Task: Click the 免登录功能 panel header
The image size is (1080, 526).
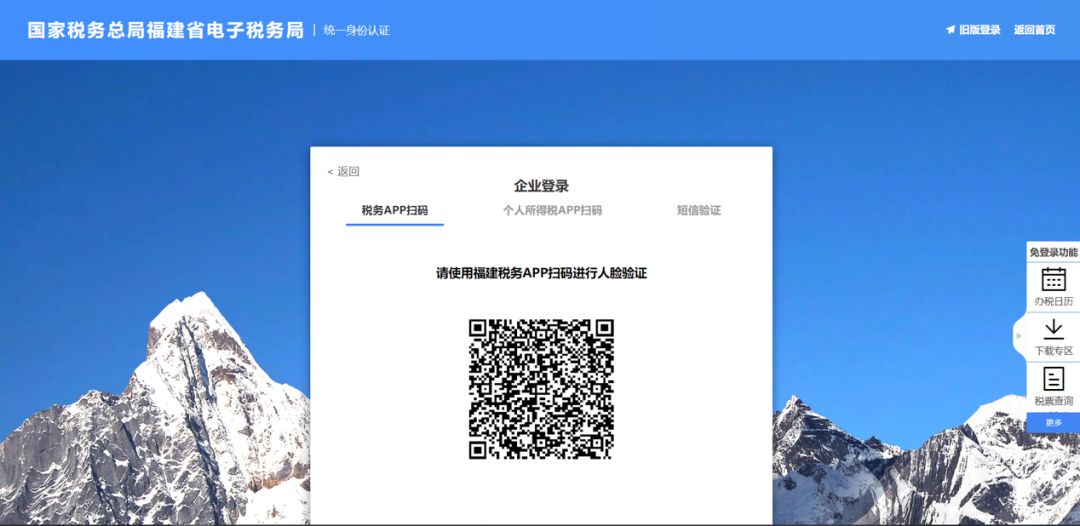Action: tap(1053, 253)
